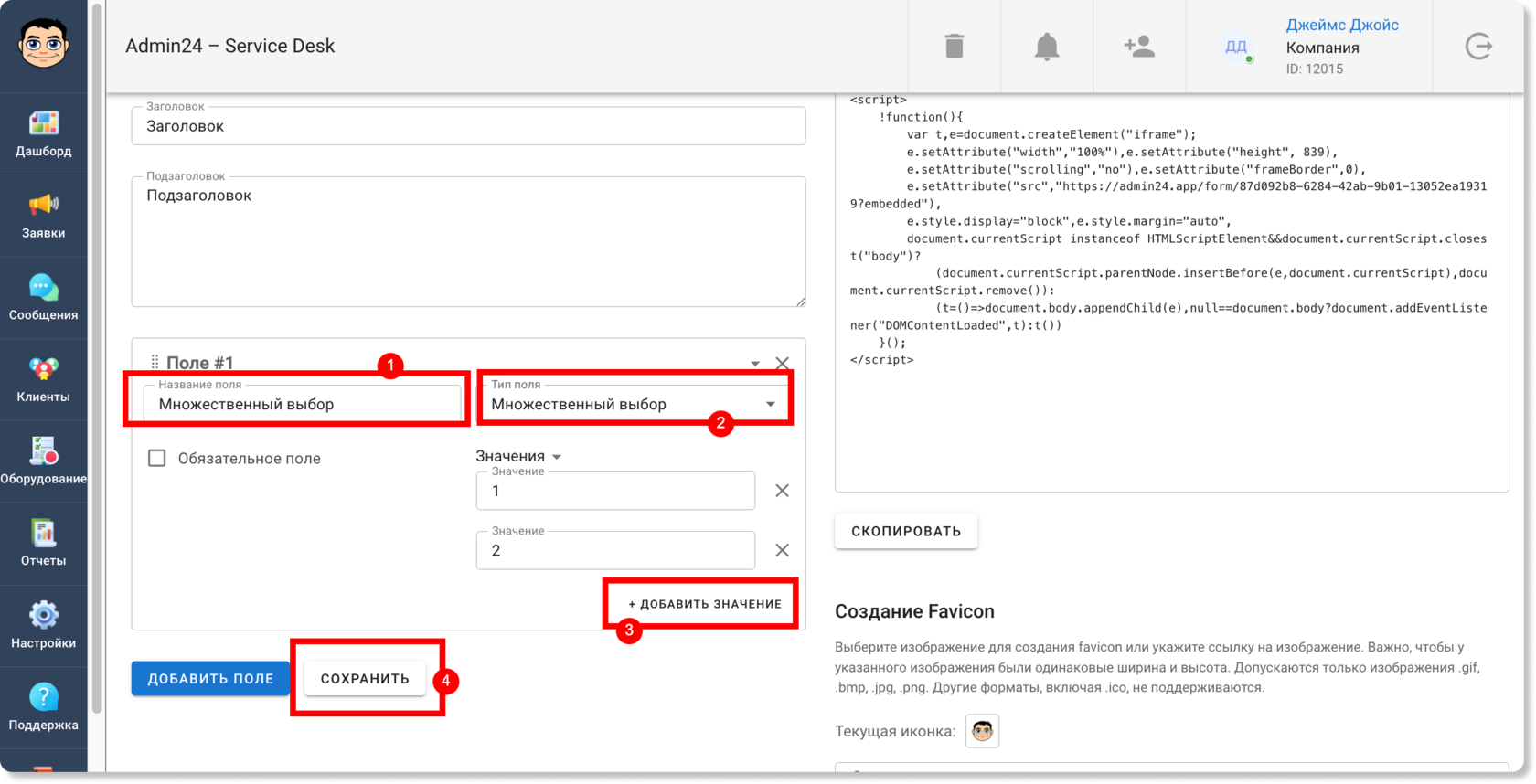Open the Сообщения section

(x=43, y=298)
